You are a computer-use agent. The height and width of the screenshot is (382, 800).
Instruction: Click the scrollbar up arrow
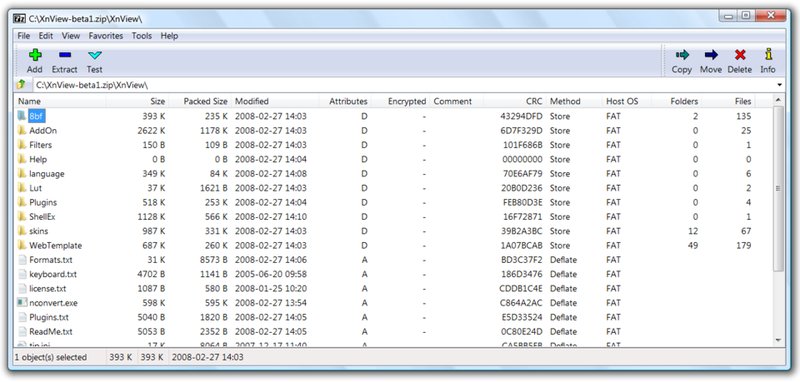[x=778, y=100]
